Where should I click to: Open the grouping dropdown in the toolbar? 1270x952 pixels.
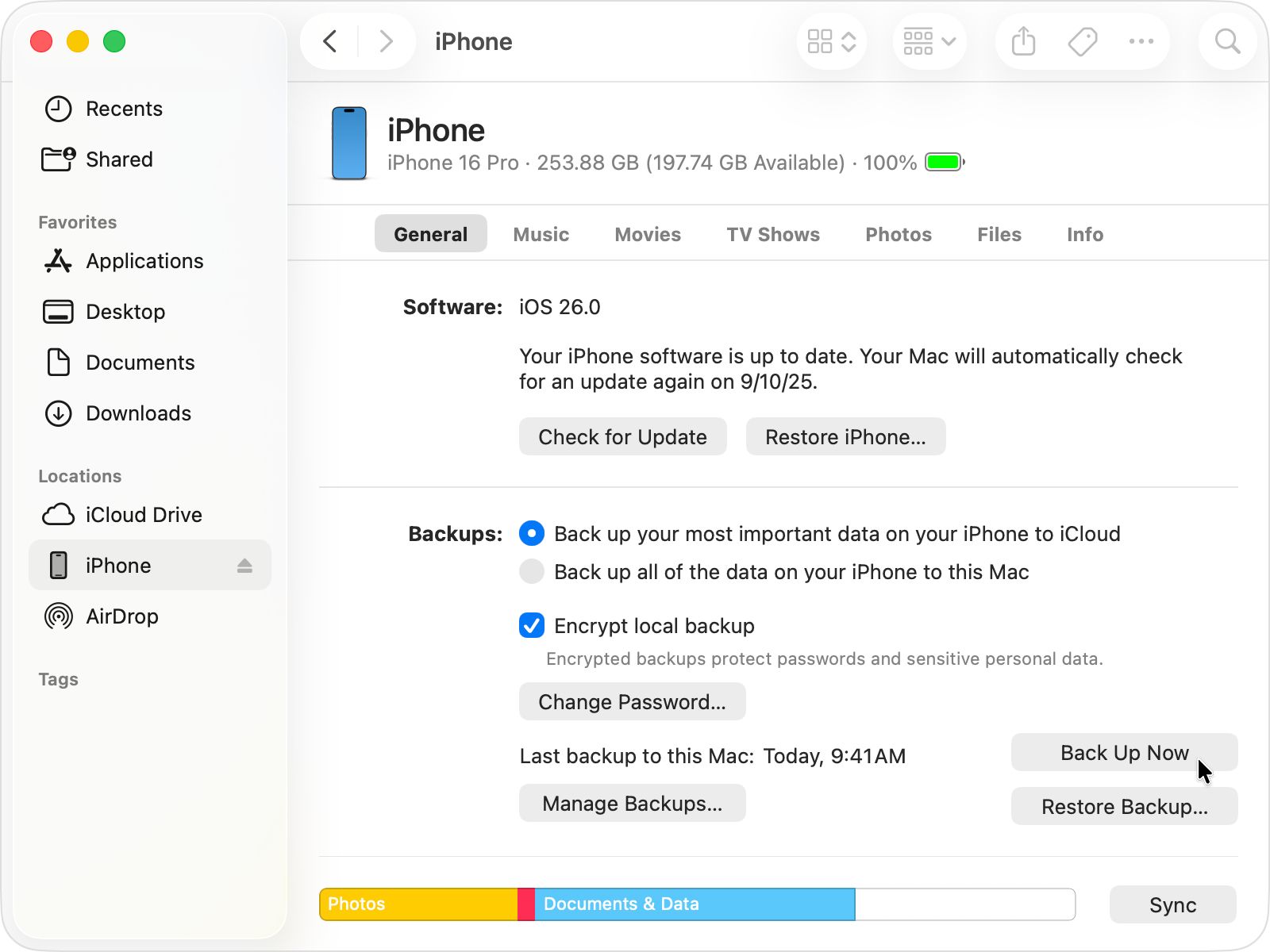pos(928,41)
